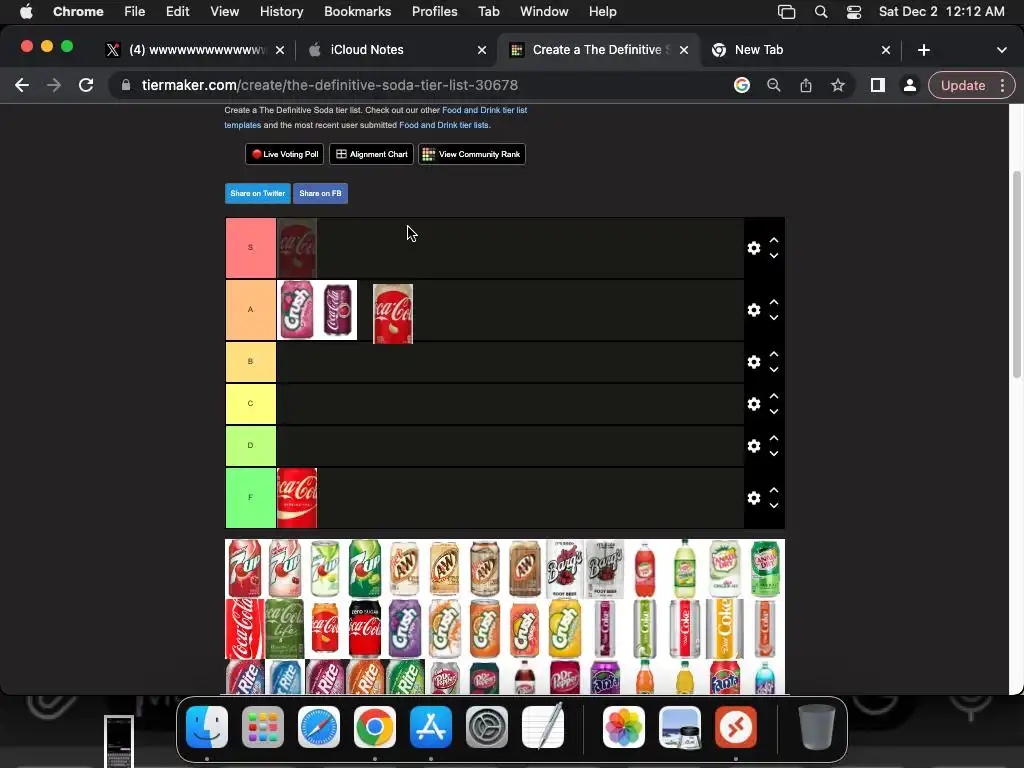The height and width of the screenshot is (768, 1024).
Task: Open the View menu
Action: pos(224,12)
